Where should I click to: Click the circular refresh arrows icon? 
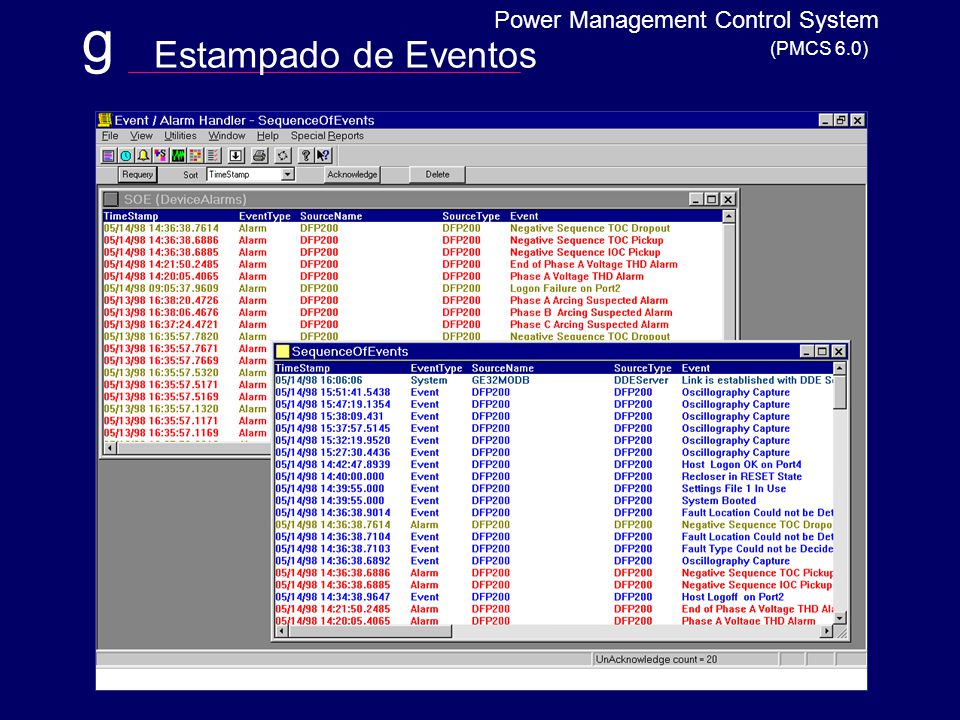(283, 156)
